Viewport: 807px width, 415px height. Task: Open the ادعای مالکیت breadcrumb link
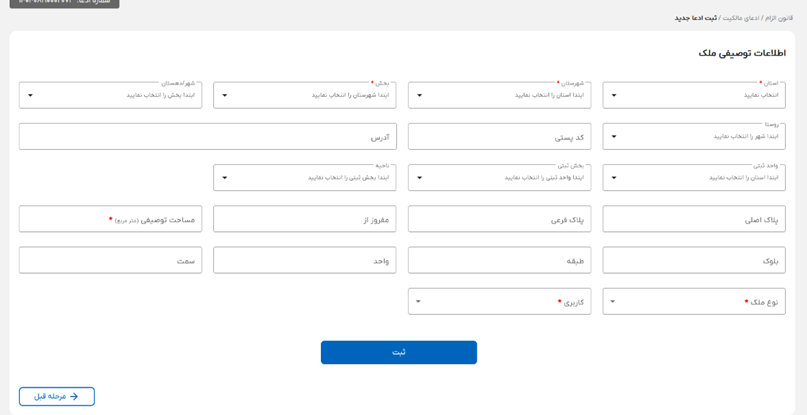(x=740, y=18)
